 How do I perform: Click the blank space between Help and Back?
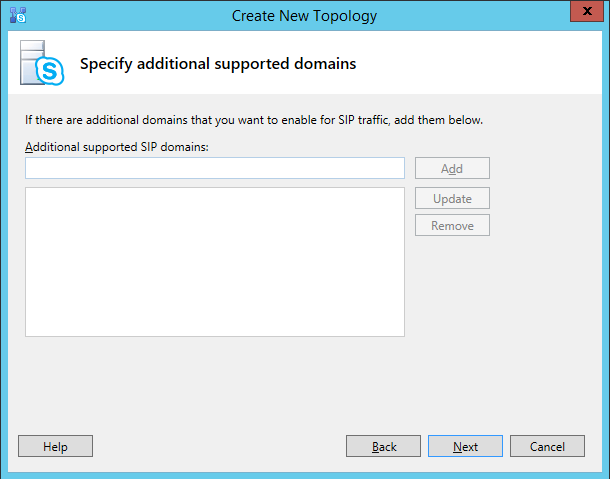coord(220,446)
